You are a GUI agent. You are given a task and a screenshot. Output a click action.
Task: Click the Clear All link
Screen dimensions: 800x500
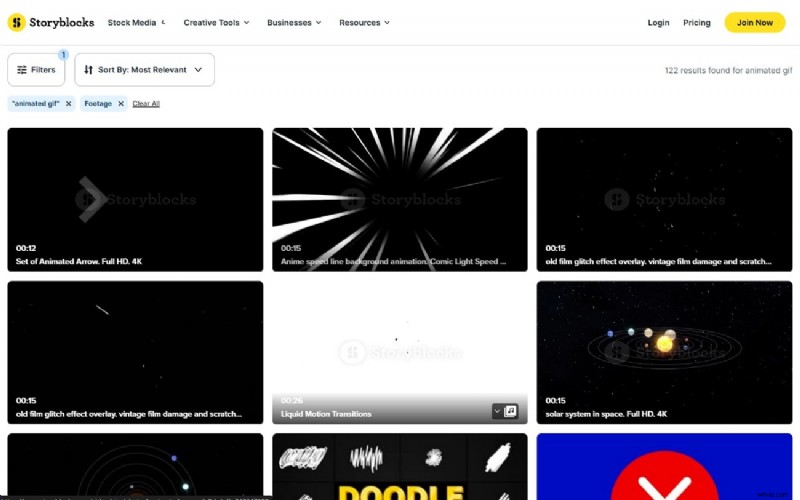tap(146, 104)
